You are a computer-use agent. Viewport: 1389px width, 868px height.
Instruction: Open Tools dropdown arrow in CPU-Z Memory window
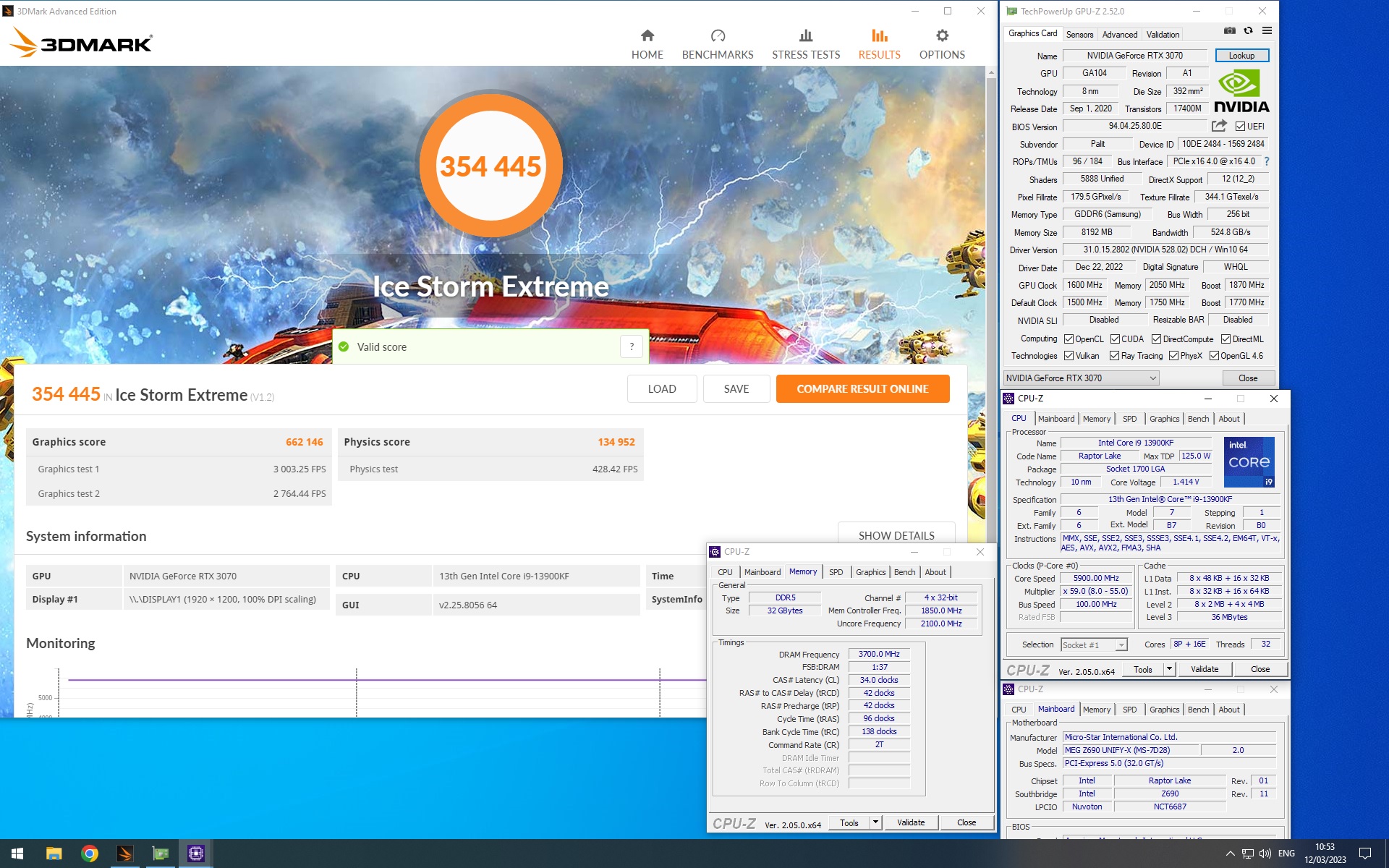point(875,822)
